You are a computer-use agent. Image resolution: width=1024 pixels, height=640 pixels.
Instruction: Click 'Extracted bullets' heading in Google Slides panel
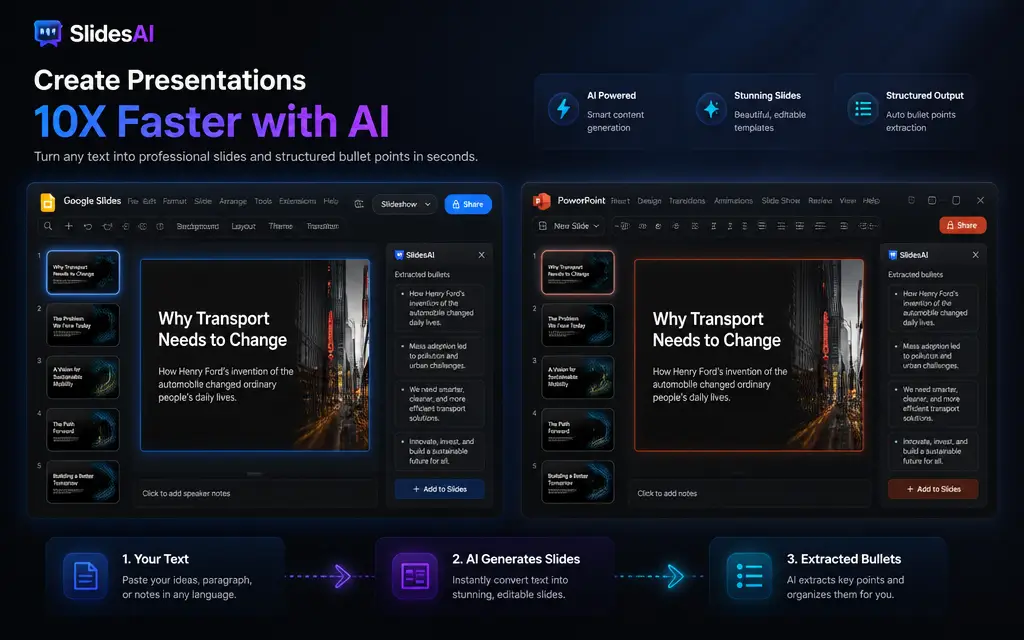[x=422, y=274]
